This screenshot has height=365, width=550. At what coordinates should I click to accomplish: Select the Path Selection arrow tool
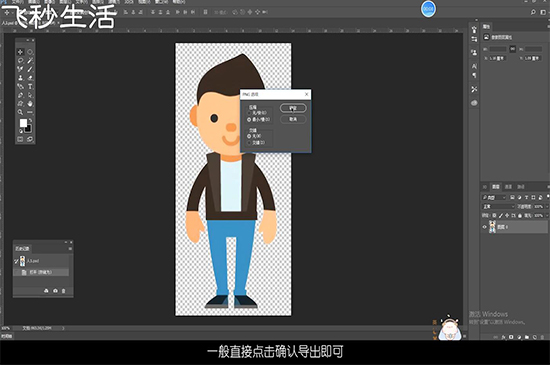click(x=30, y=95)
